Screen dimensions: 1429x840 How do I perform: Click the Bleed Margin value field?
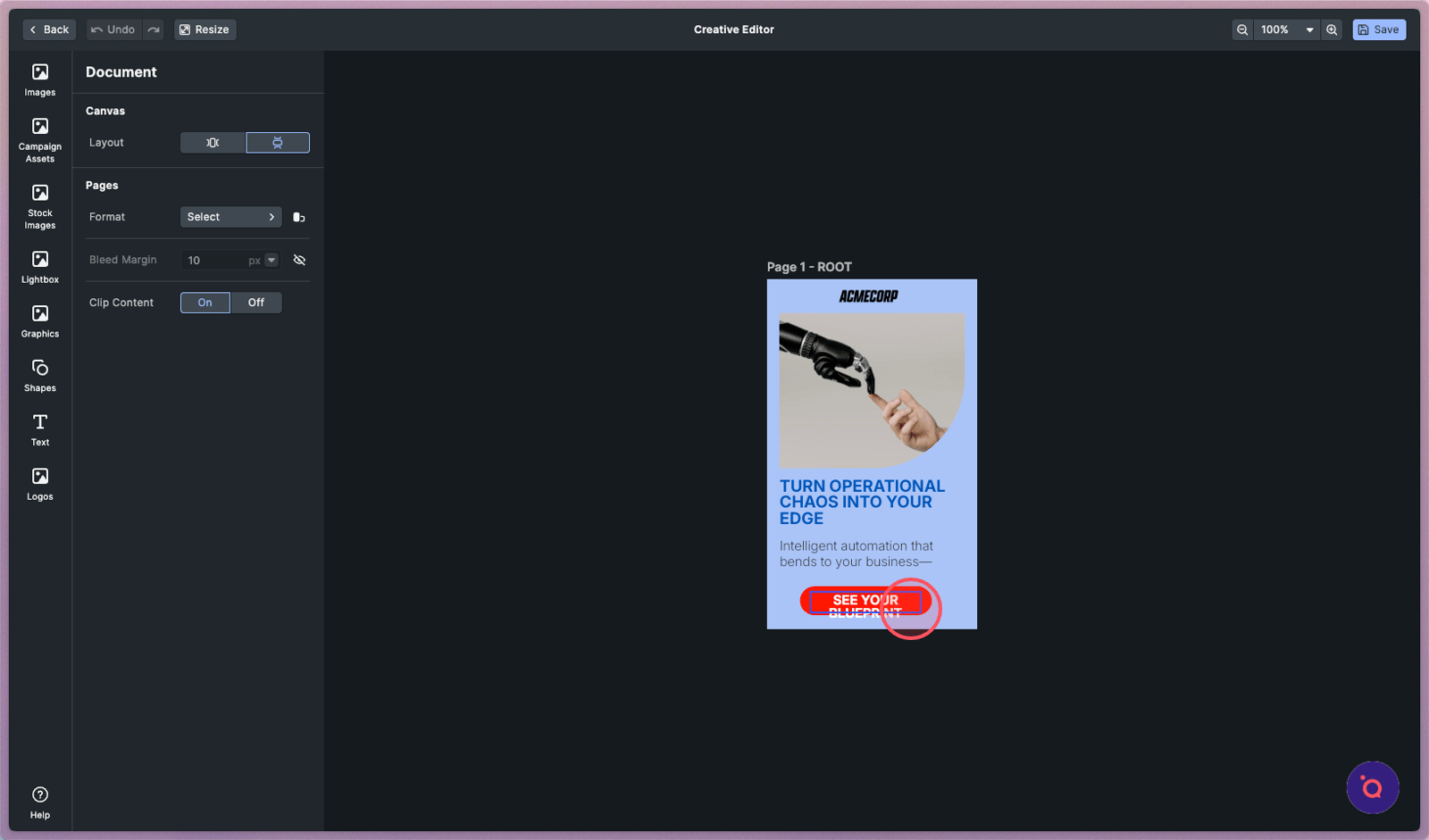pos(214,260)
